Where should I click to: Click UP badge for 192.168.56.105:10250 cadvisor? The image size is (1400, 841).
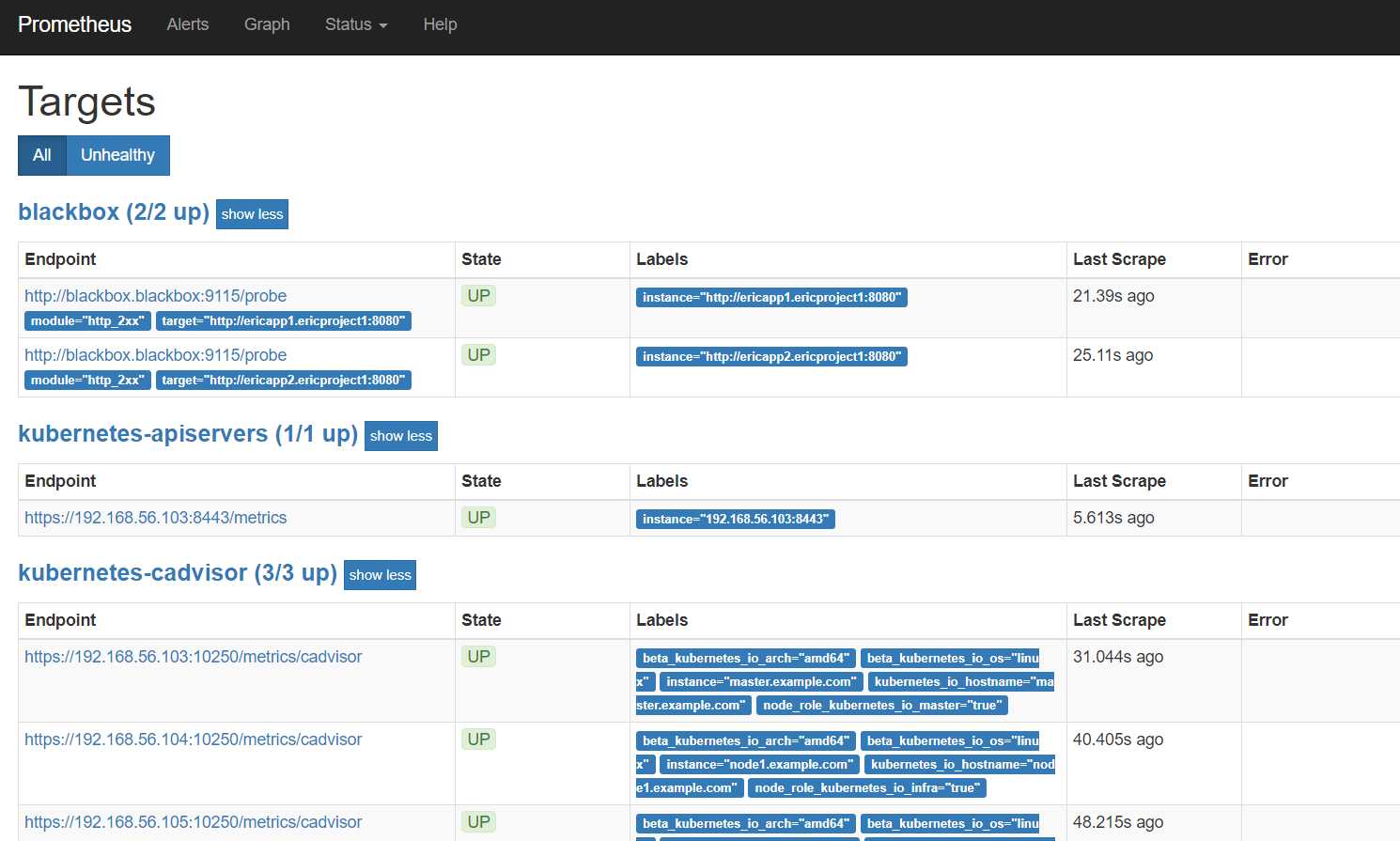click(479, 822)
